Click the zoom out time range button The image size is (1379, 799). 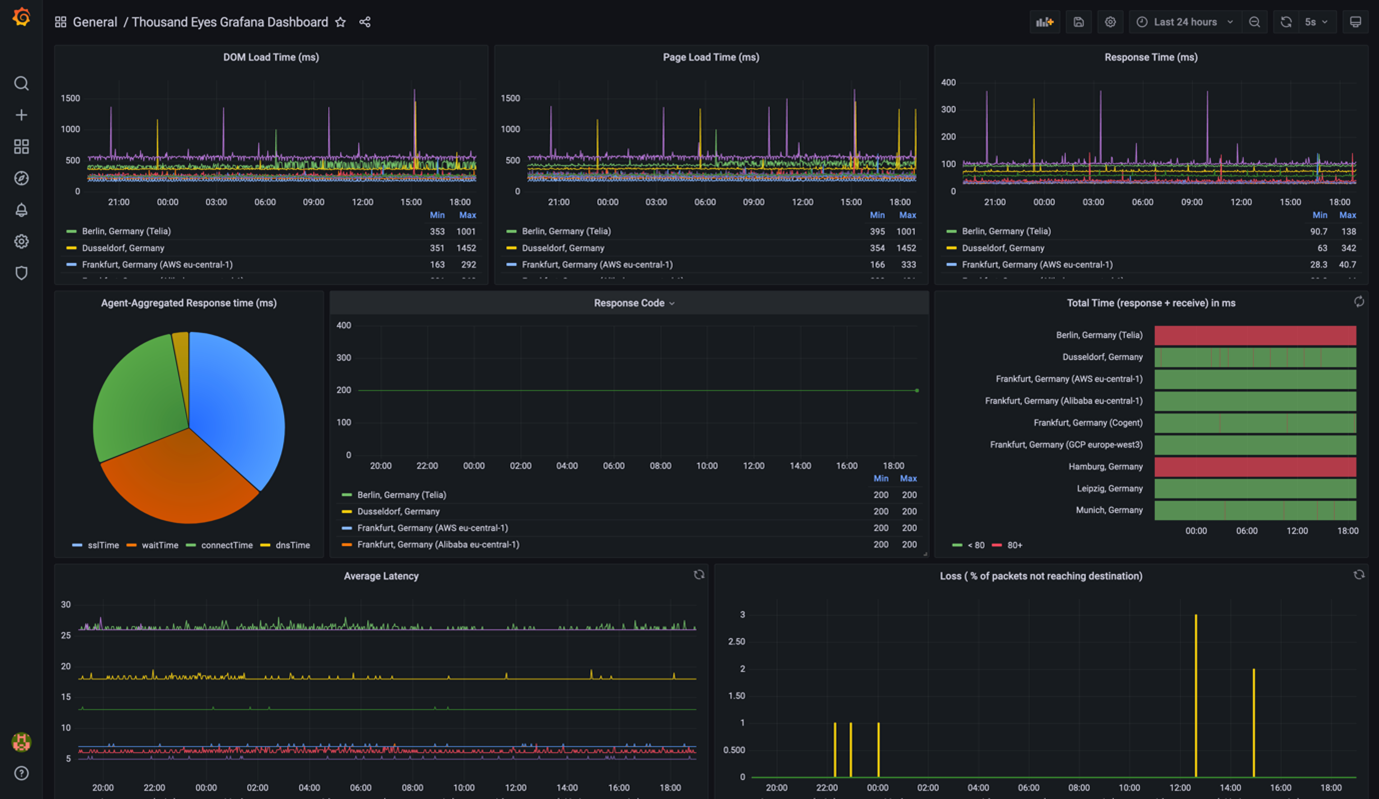1255,22
